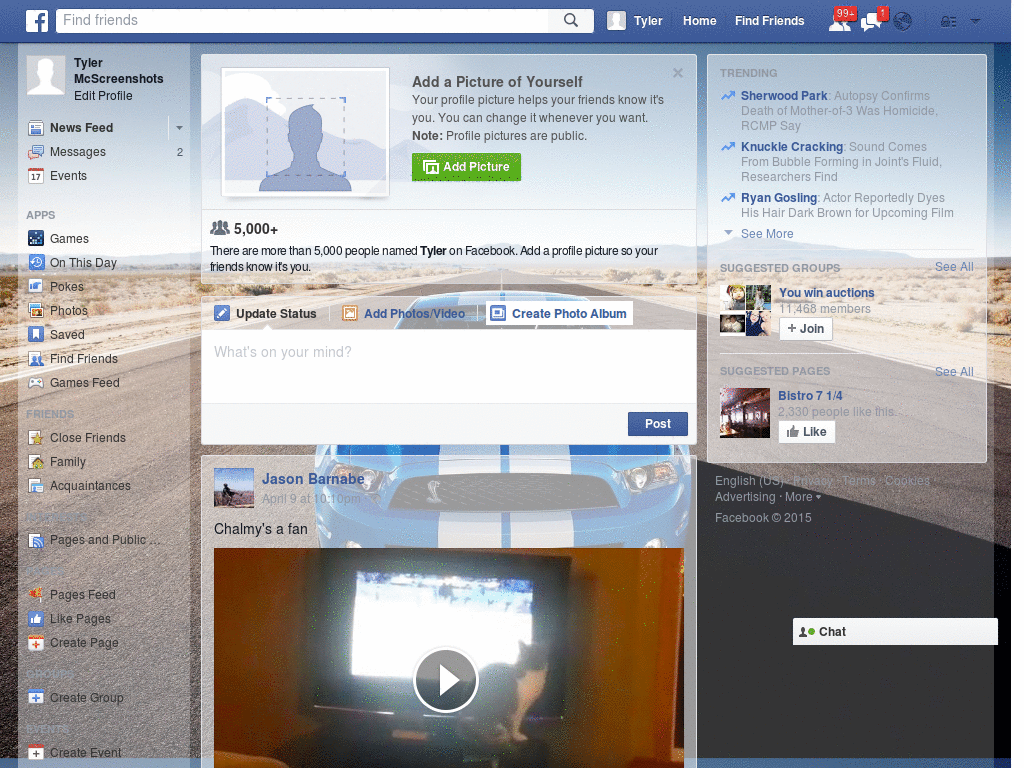Viewport: 1024px width, 768px height.
Task: Click the search magnifier icon
Action: pyautogui.click(x=571, y=20)
